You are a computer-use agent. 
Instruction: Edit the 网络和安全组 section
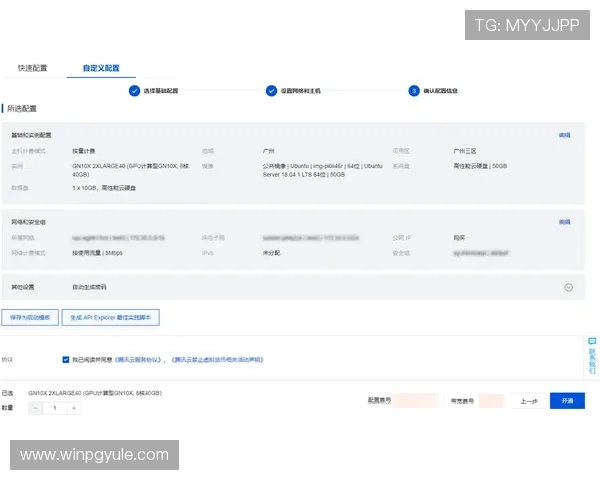point(564,222)
